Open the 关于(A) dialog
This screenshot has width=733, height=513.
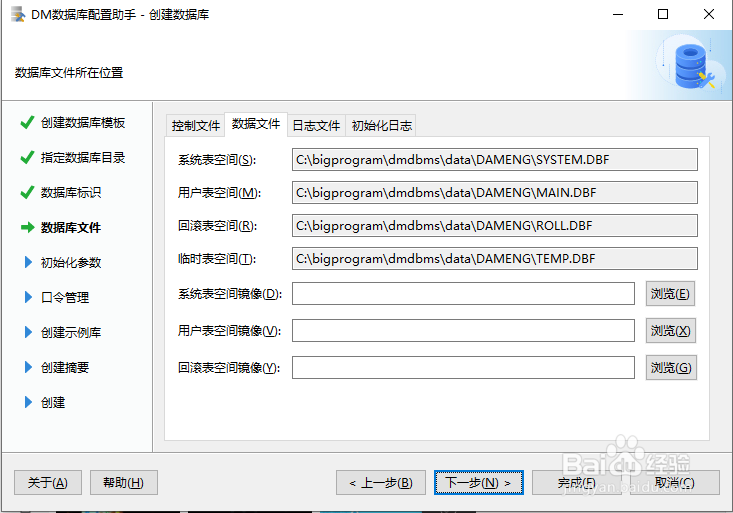(x=48, y=483)
